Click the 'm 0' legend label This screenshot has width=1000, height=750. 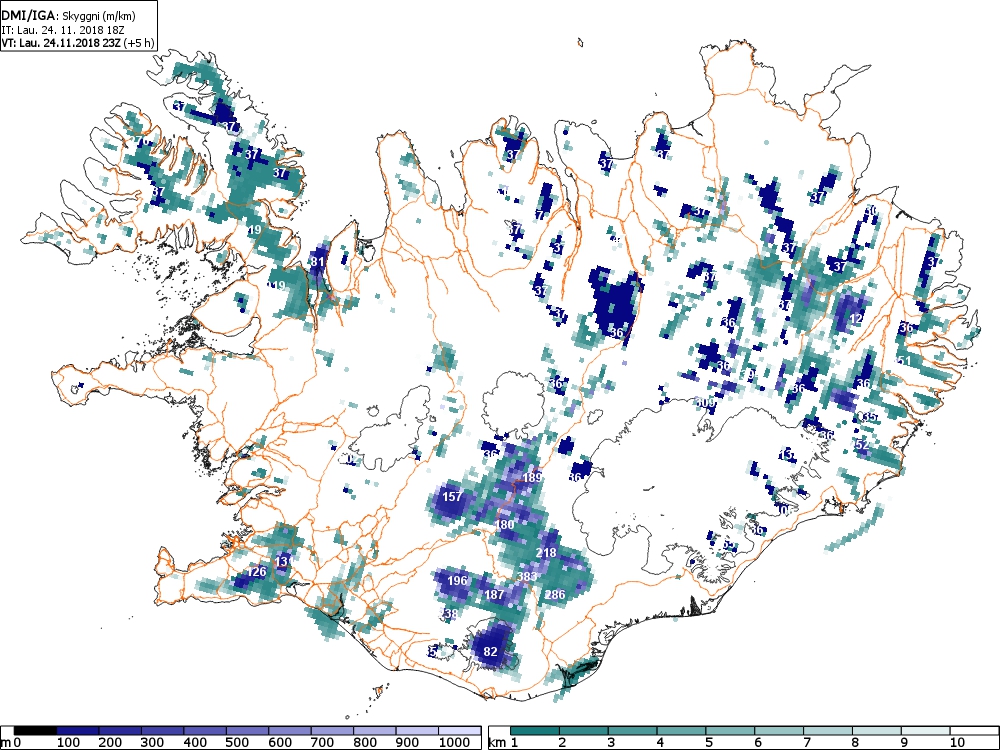(x=11, y=743)
